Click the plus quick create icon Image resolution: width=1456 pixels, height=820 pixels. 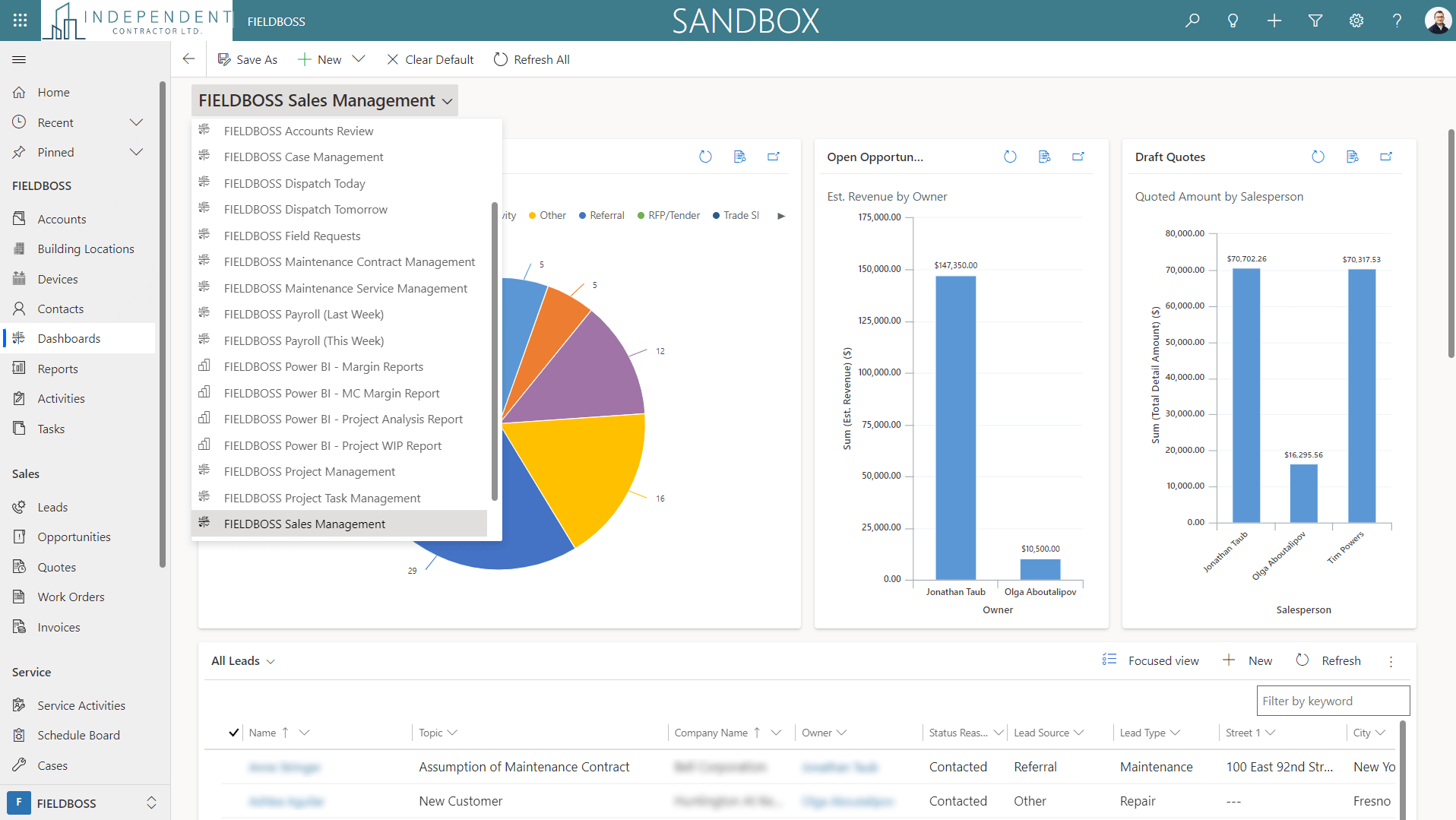[1274, 21]
